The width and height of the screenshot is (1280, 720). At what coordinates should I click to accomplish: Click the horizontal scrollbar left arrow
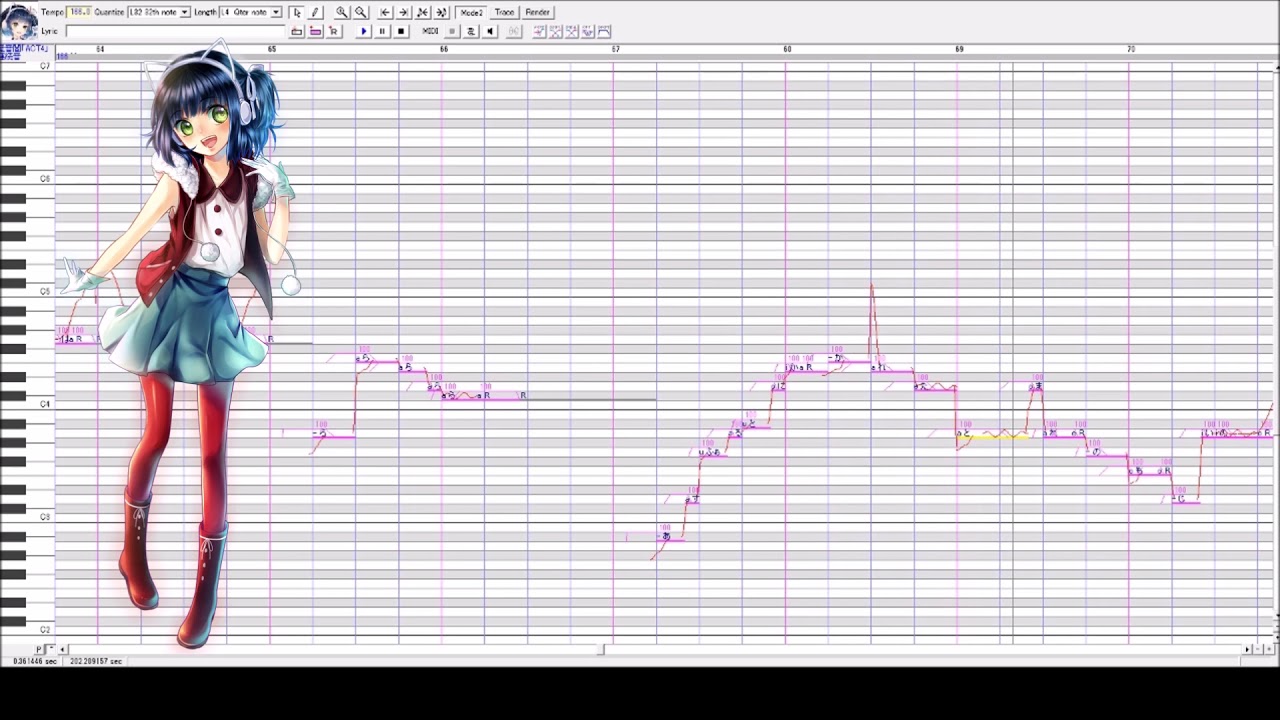64,650
